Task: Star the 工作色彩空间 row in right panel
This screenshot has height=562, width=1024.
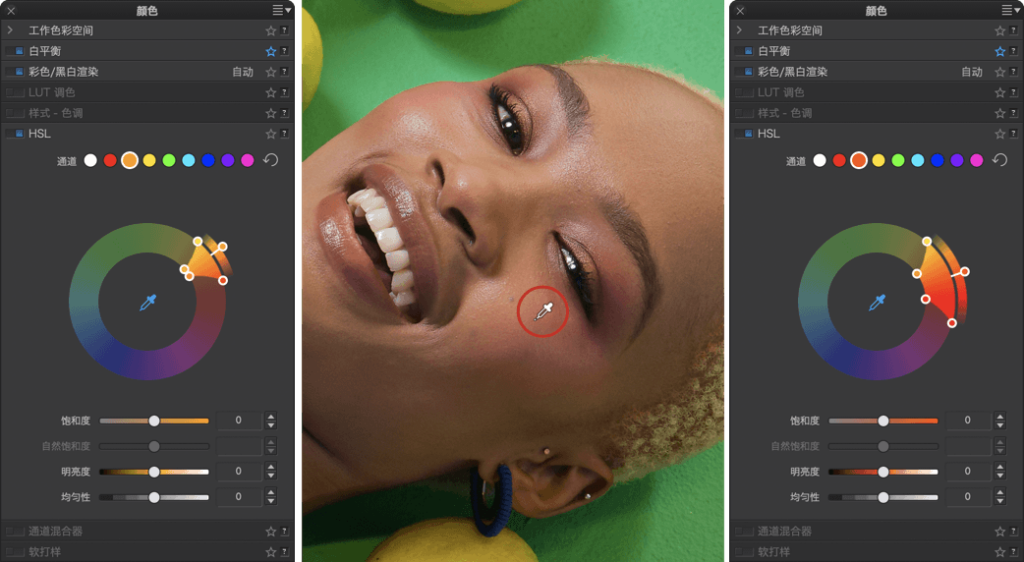Action: click(x=999, y=31)
